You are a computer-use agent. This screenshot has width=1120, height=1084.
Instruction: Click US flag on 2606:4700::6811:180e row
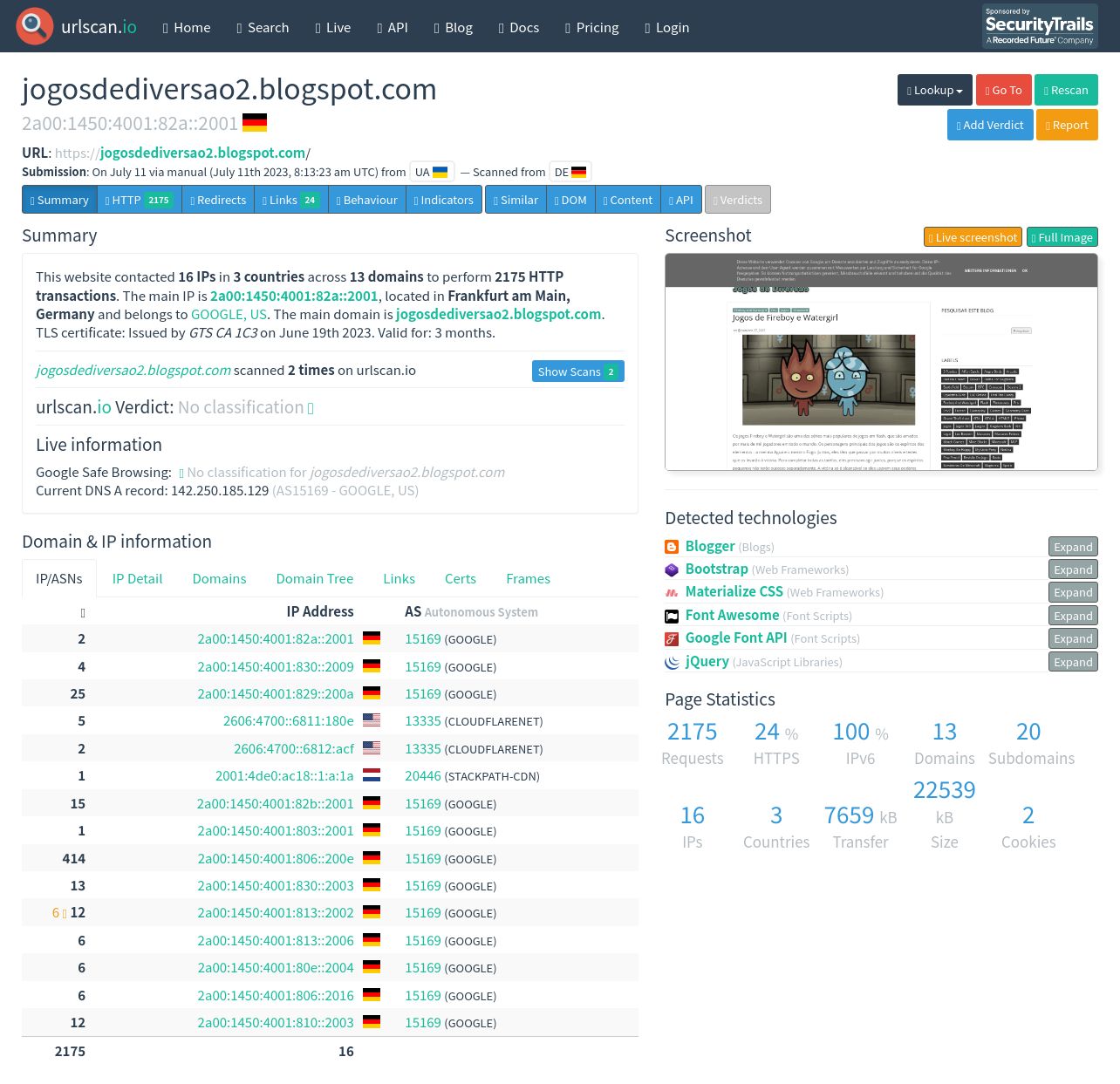coord(372,720)
